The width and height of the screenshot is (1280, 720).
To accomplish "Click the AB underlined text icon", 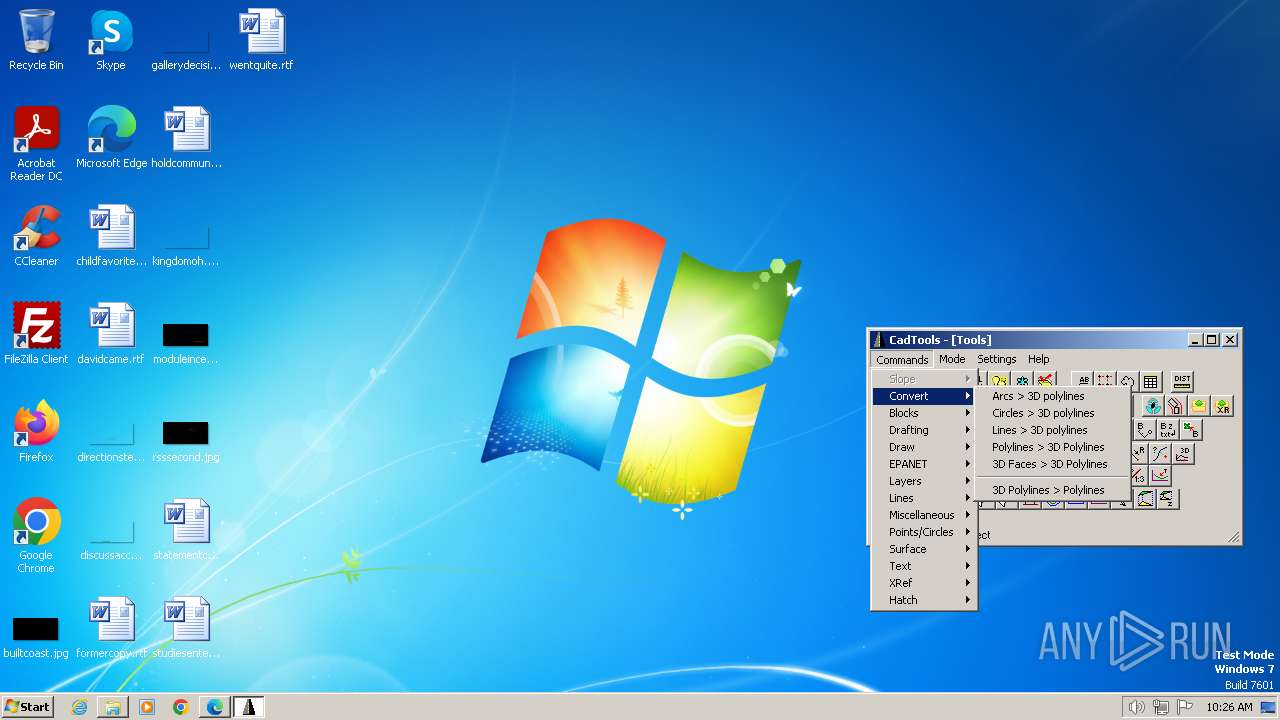I will tap(1083, 381).
